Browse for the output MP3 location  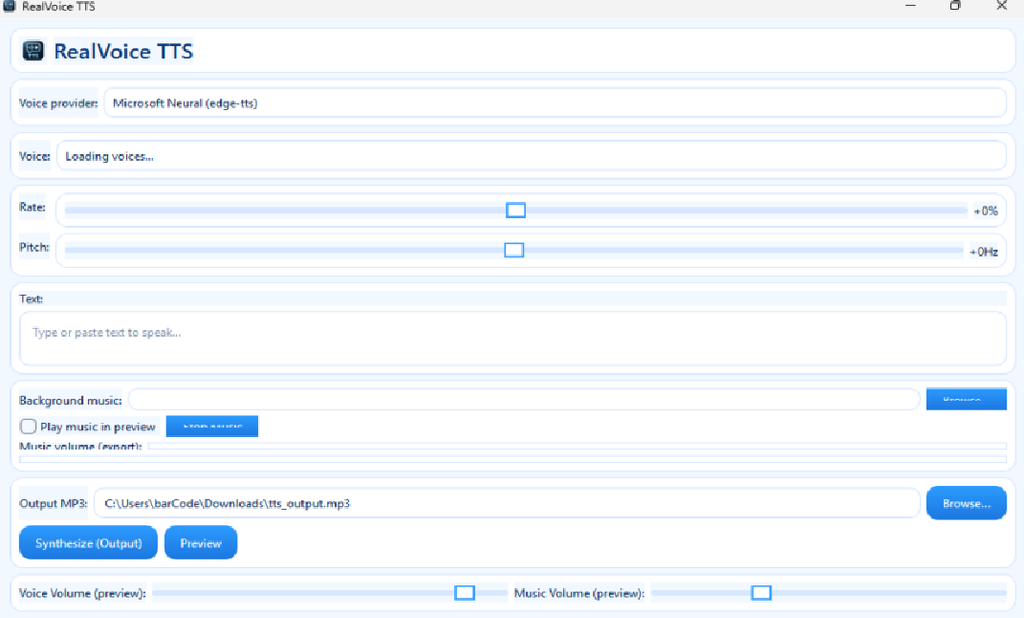966,503
